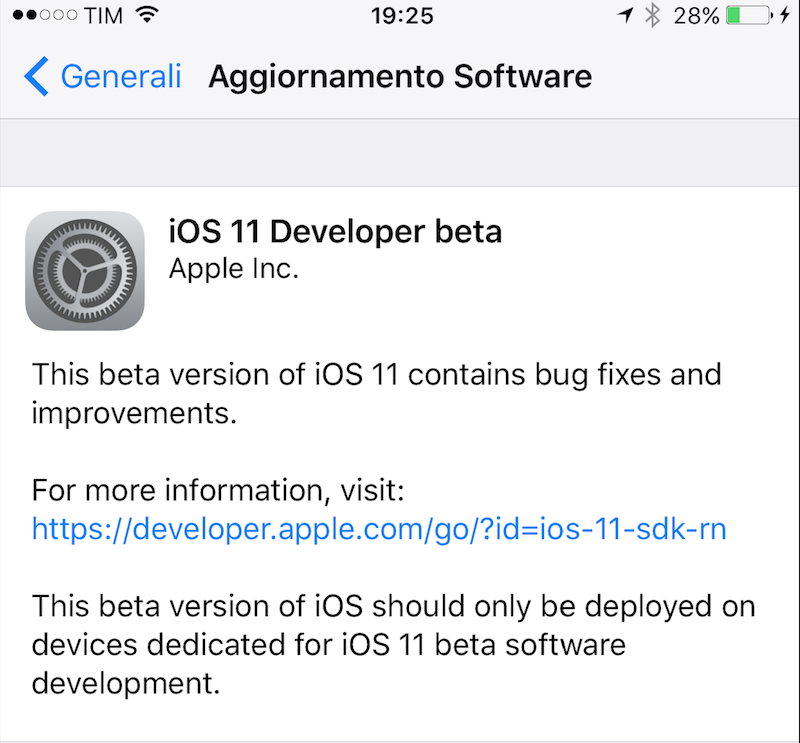The width and height of the screenshot is (800, 743).
Task: Tap the 28% battery percentage
Action: pos(695,16)
